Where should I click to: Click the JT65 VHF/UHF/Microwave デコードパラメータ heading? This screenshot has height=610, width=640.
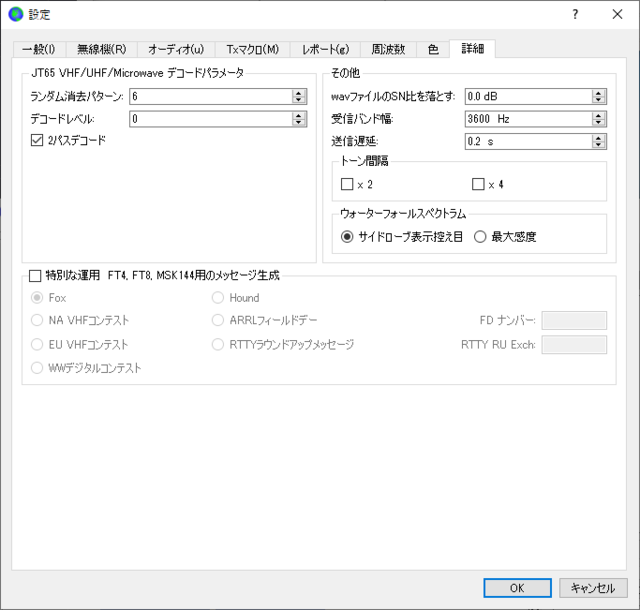point(138,73)
